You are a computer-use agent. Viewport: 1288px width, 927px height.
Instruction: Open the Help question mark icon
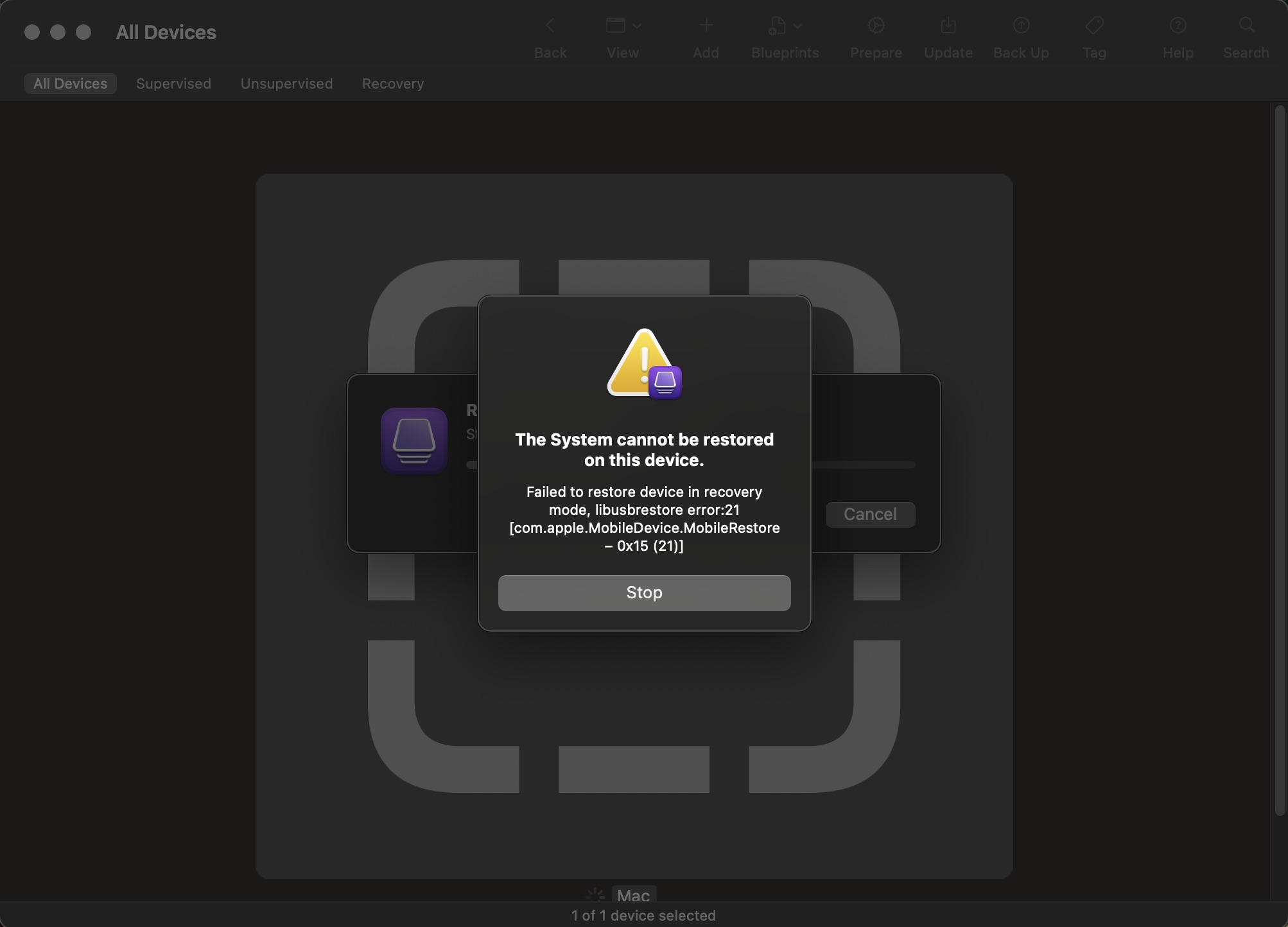1178,26
